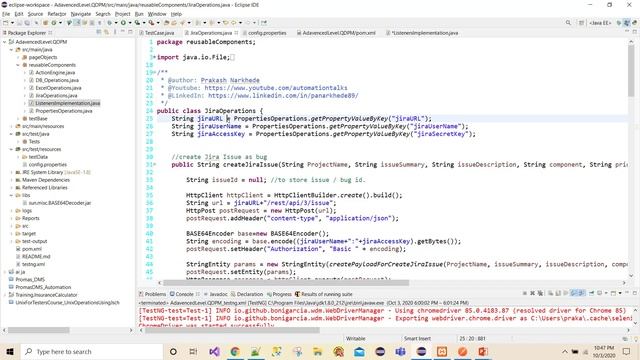This screenshot has width=640, height=360.
Task: Open the Navigate menu
Action: coord(81,14)
